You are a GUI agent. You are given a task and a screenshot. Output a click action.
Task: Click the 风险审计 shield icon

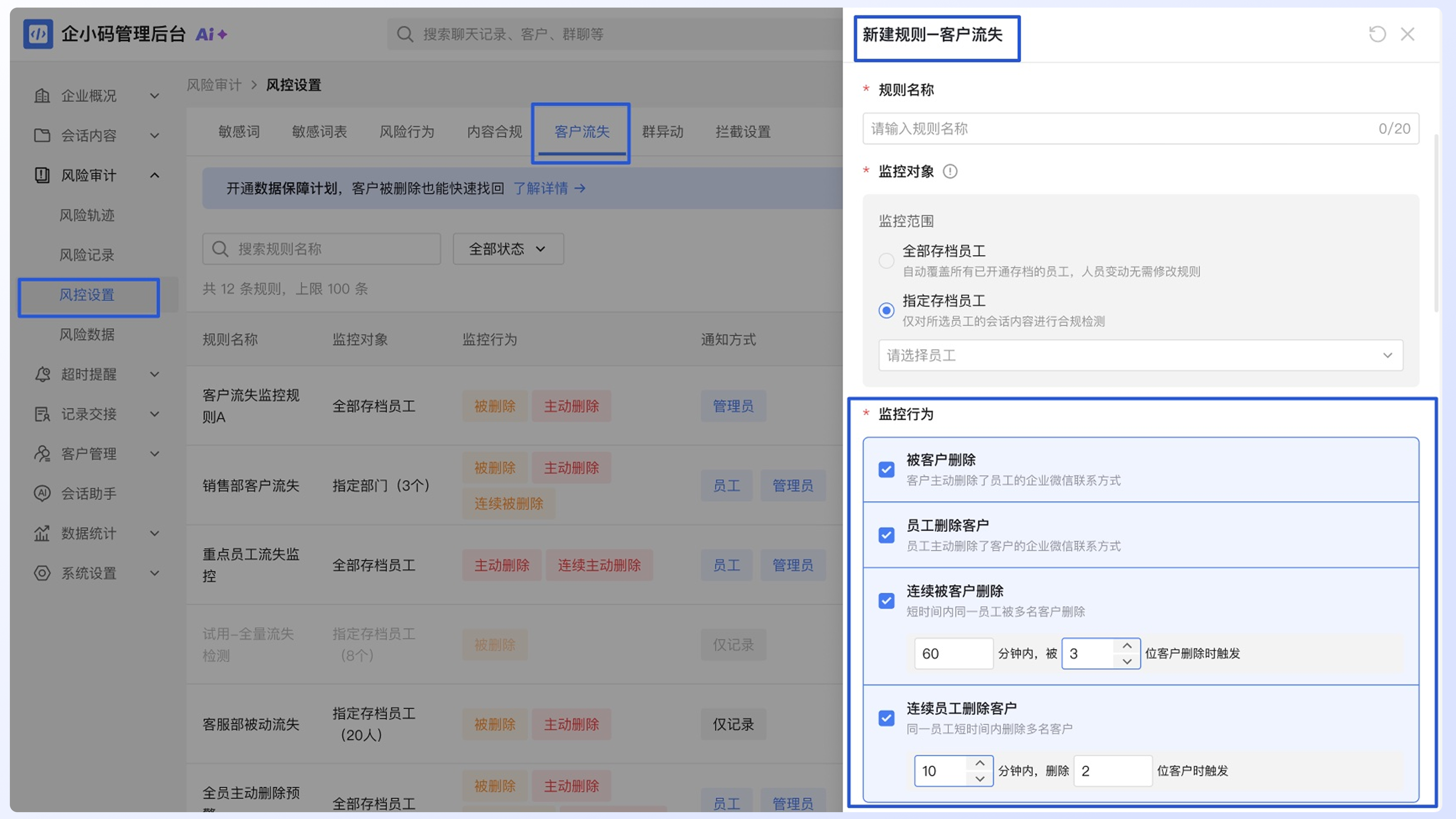tap(42, 175)
